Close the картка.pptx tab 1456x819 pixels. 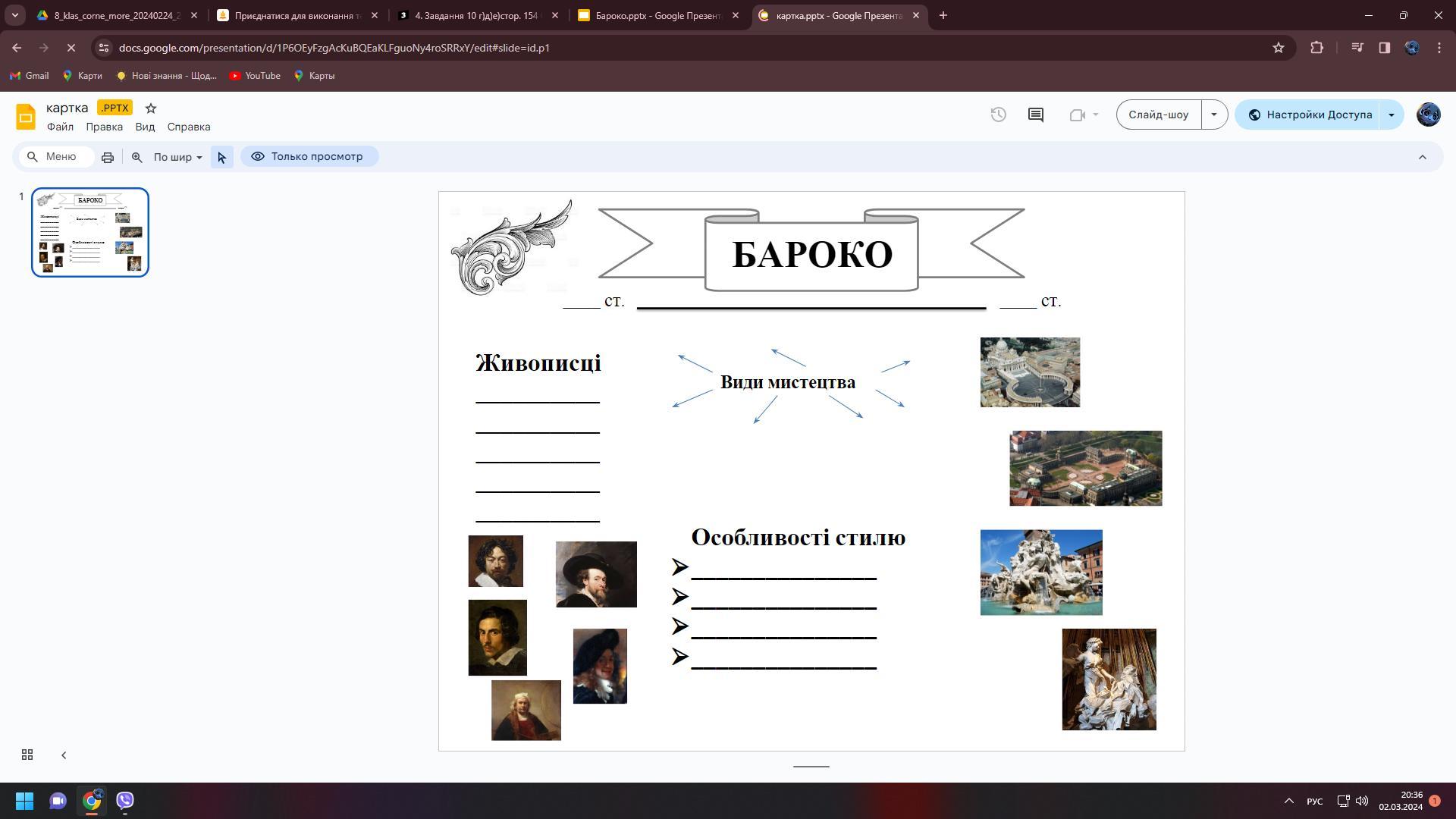click(x=915, y=15)
